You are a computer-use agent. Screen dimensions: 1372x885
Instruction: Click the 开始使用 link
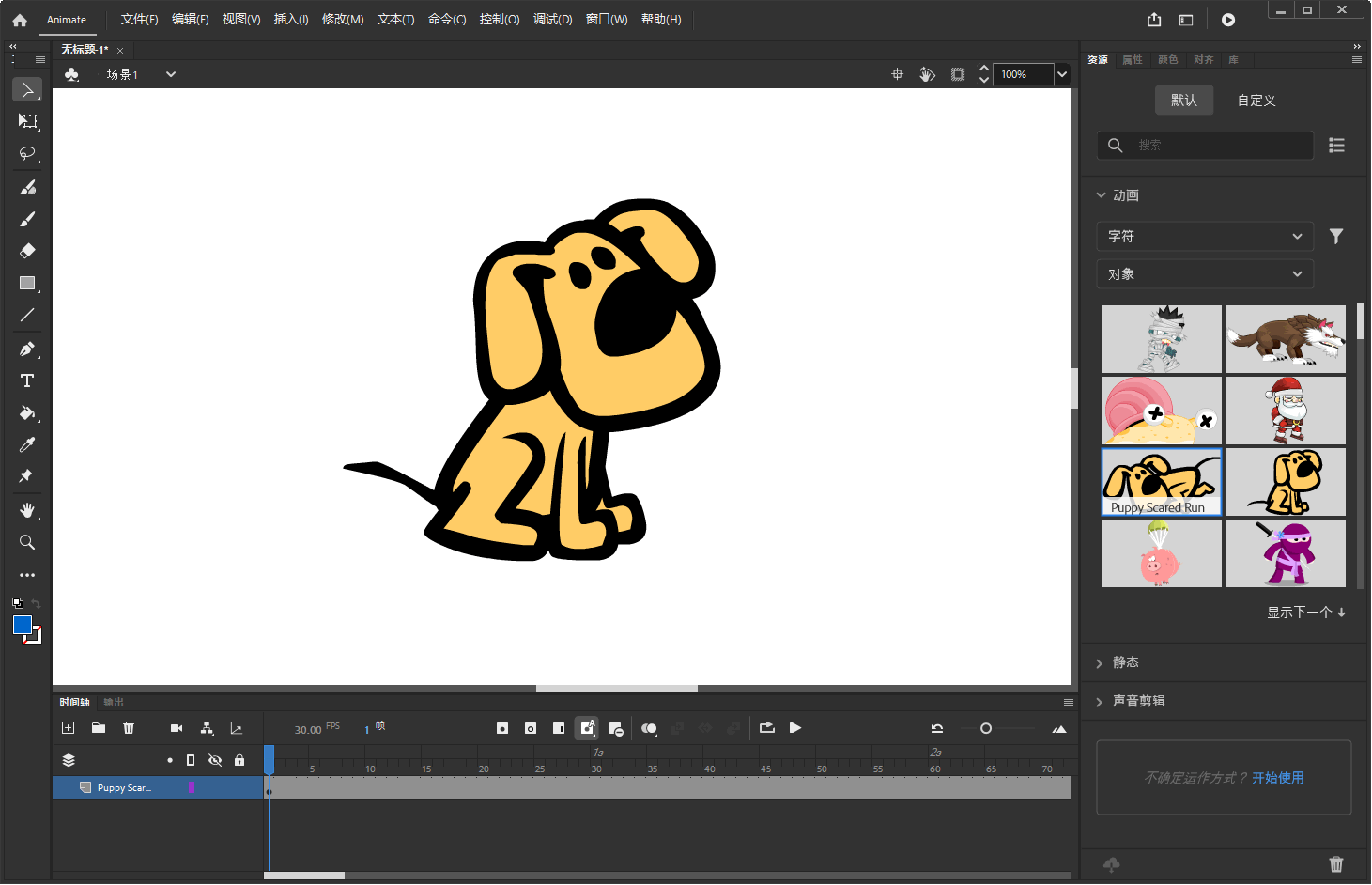(x=1279, y=778)
